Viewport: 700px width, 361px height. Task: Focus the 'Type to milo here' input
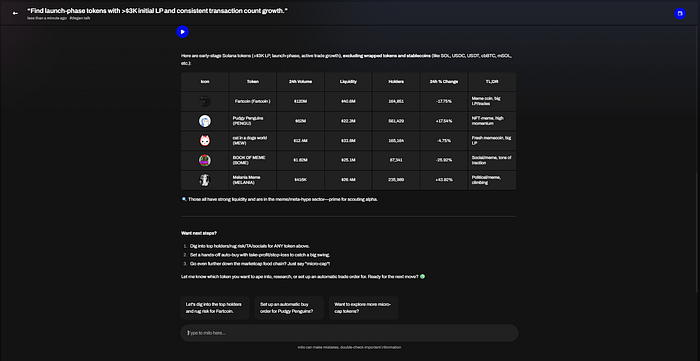[x=349, y=333]
